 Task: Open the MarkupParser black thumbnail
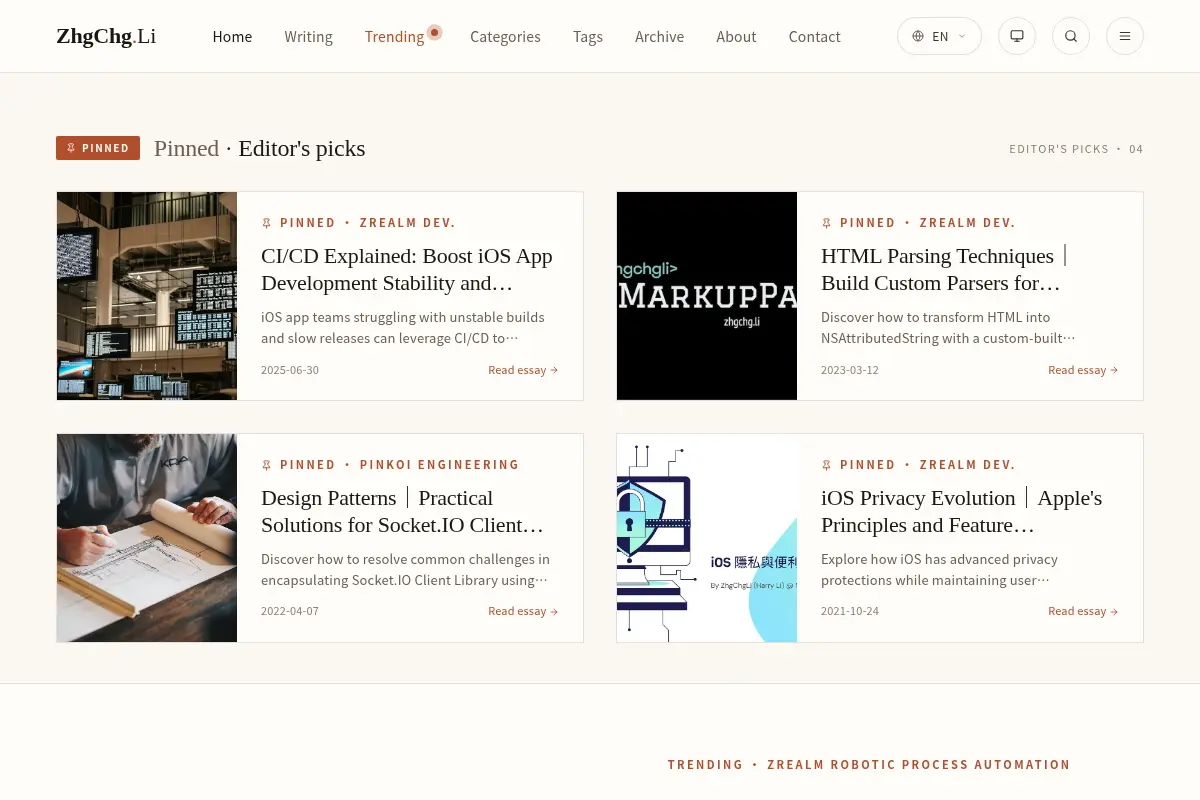click(707, 296)
